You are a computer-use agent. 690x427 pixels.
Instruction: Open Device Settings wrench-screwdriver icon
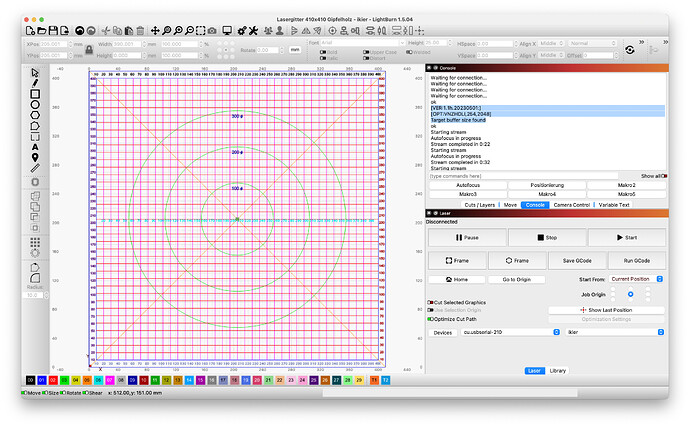pos(253,30)
